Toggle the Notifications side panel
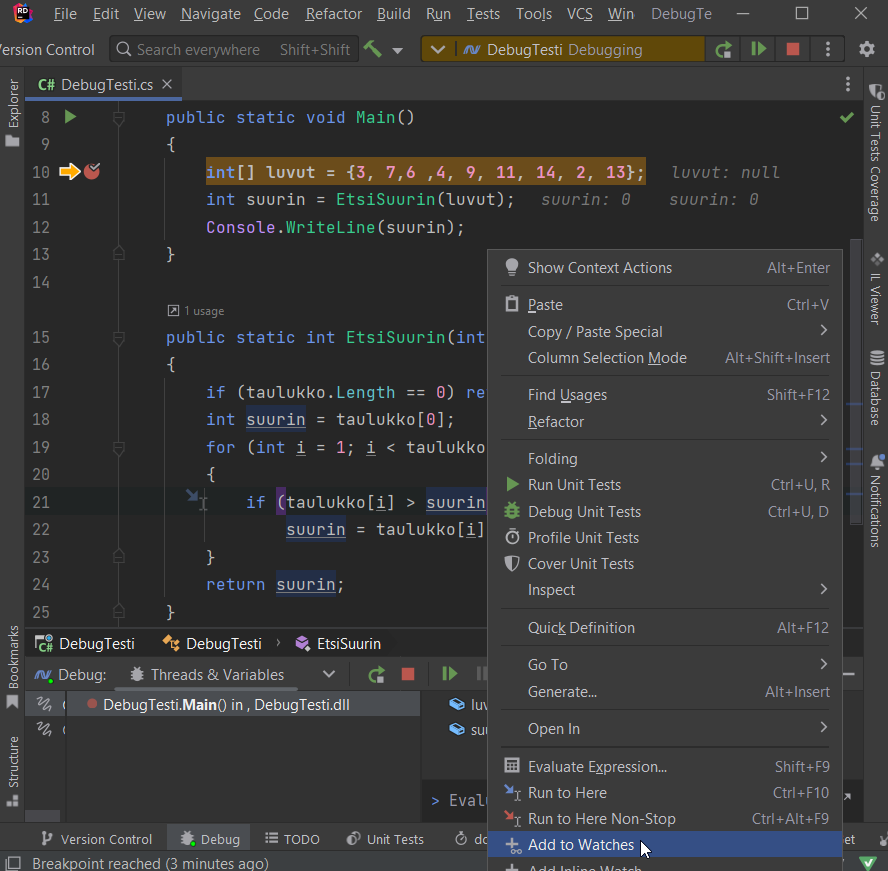Screen dimensions: 888x871 coord(876,500)
